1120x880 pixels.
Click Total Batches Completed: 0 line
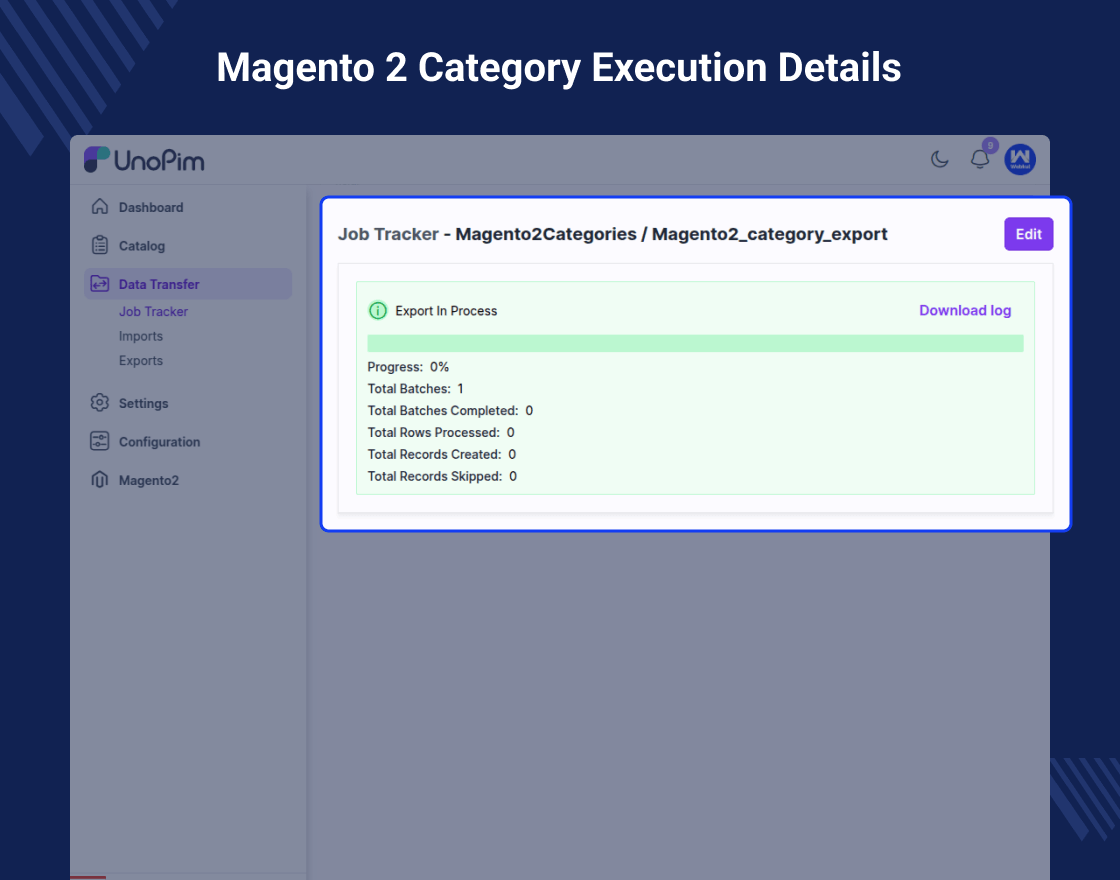[x=450, y=411]
